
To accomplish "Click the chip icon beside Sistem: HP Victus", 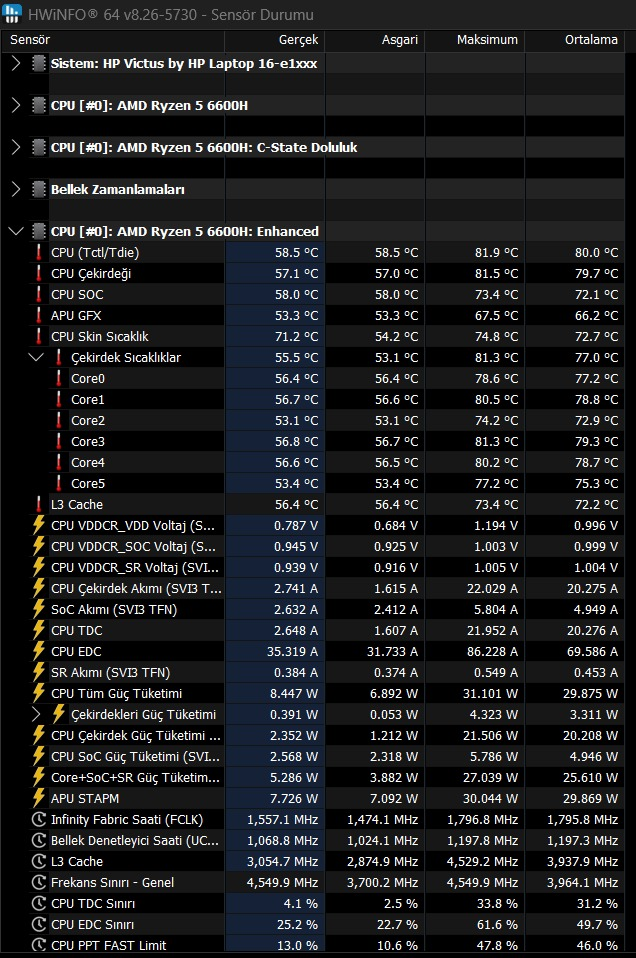I will 38,64.
